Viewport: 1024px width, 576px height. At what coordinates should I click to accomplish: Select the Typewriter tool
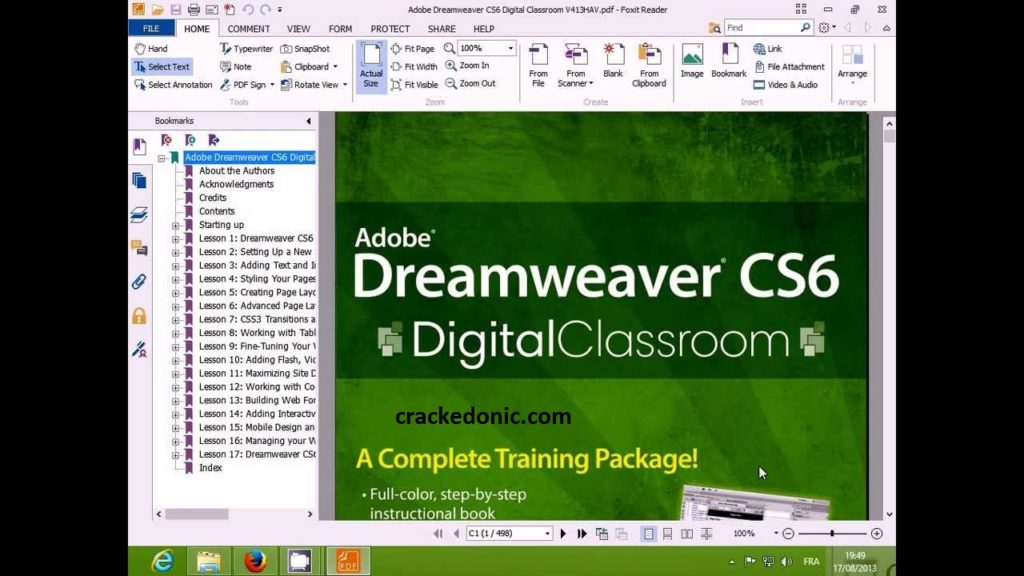point(246,48)
